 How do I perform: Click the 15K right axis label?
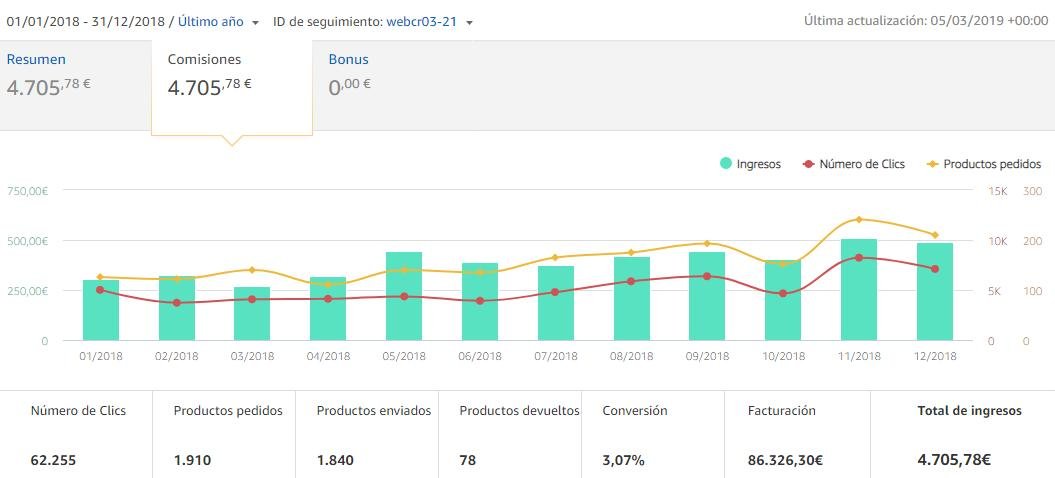tap(998, 191)
